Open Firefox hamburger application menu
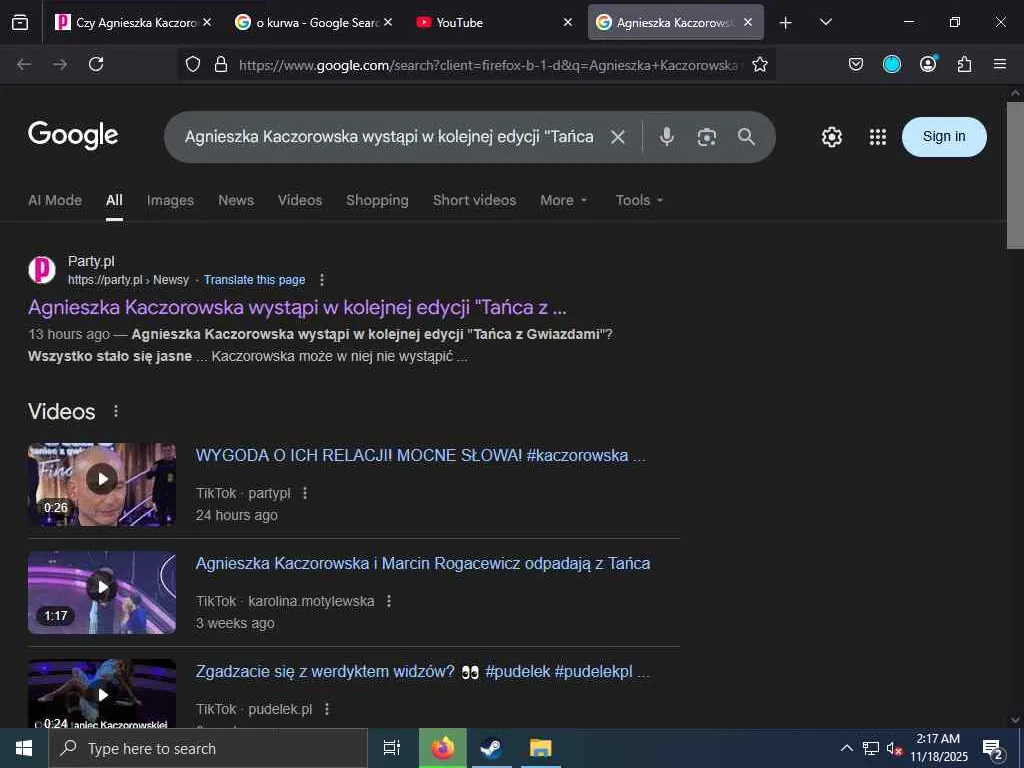1024x768 pixels. tap(1000, 64)
